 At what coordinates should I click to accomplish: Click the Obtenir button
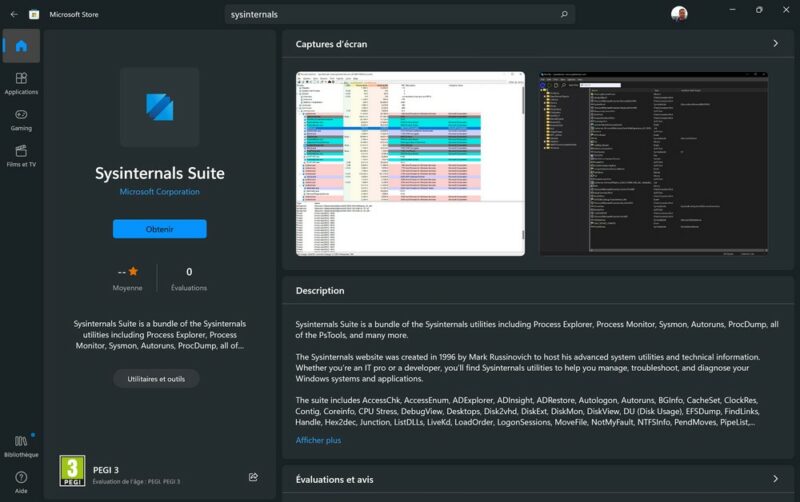click(160, 229)
